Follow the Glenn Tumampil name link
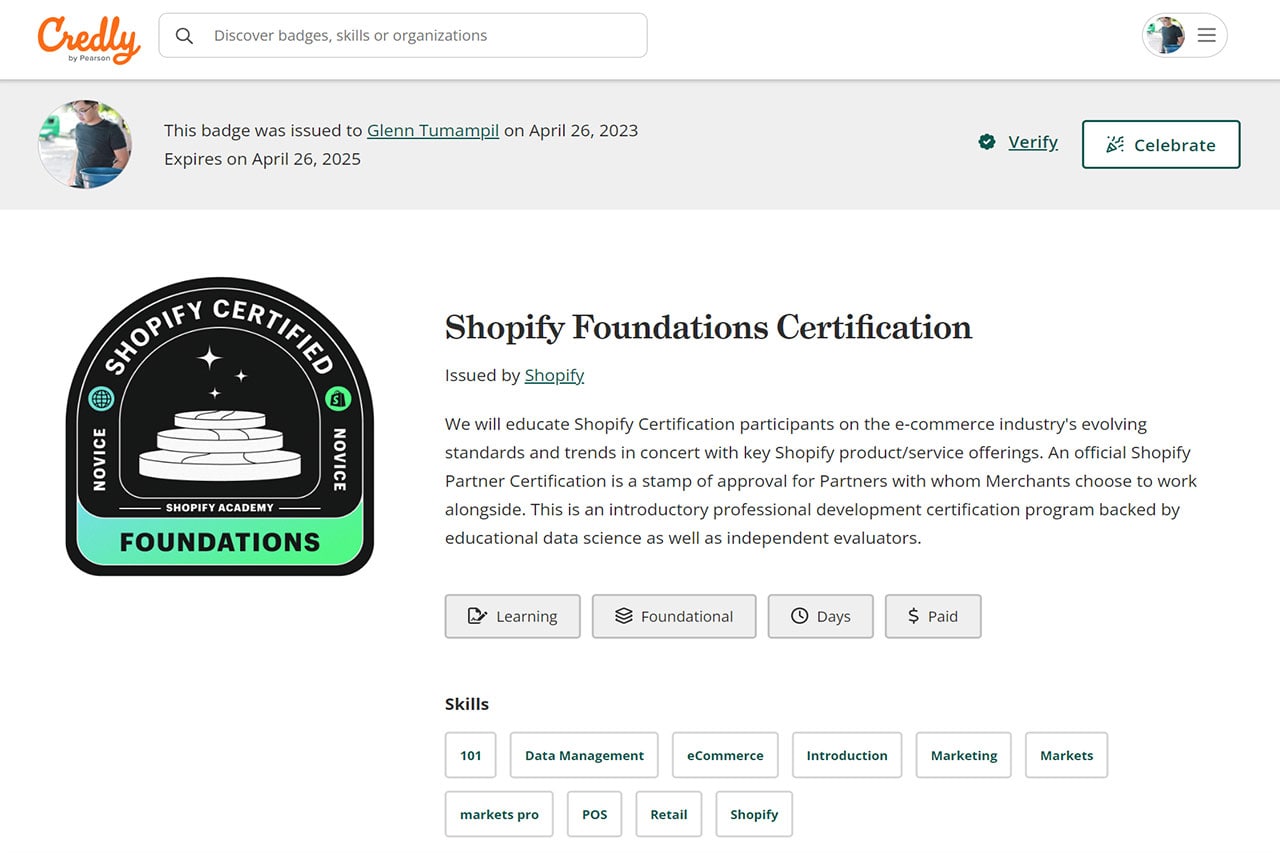Viewport: 1280px width, 853px height. 433,130
